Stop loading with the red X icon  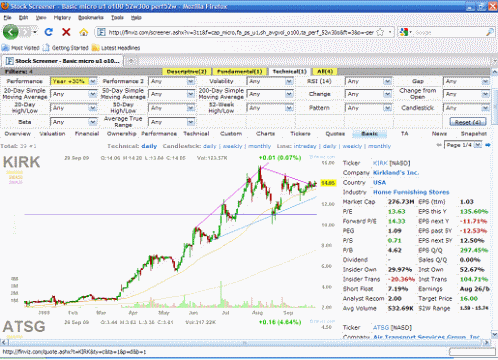click(x=66, y=32)
